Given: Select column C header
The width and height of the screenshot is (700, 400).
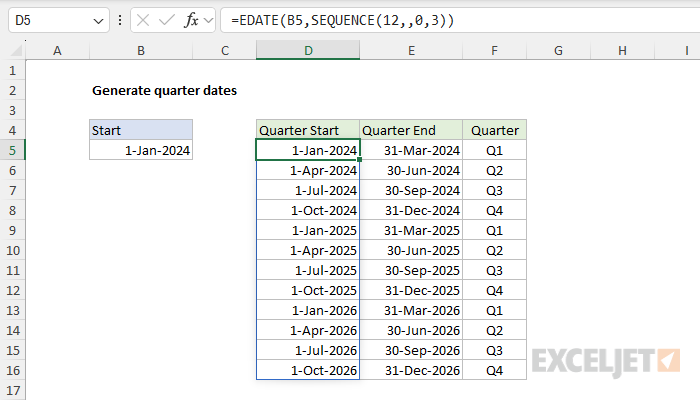Looking at the screenshot, I should (225, 50).
